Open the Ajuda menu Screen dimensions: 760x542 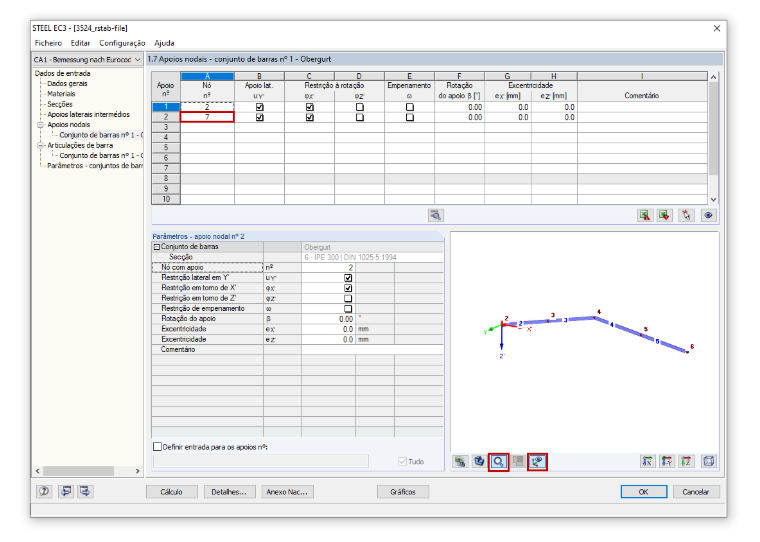[x=164, y=43]
